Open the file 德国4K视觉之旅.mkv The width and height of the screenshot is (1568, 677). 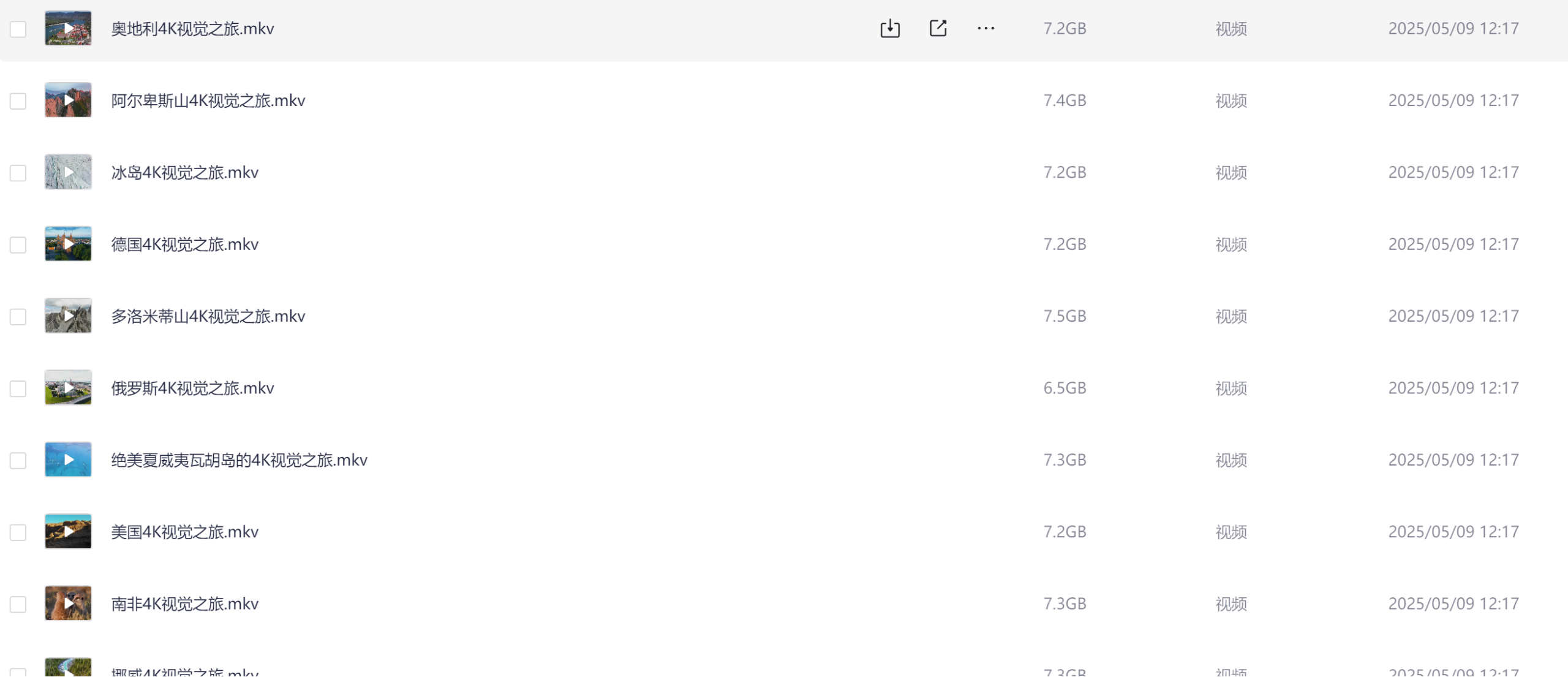pyautogui.click(x=184, y=244)
